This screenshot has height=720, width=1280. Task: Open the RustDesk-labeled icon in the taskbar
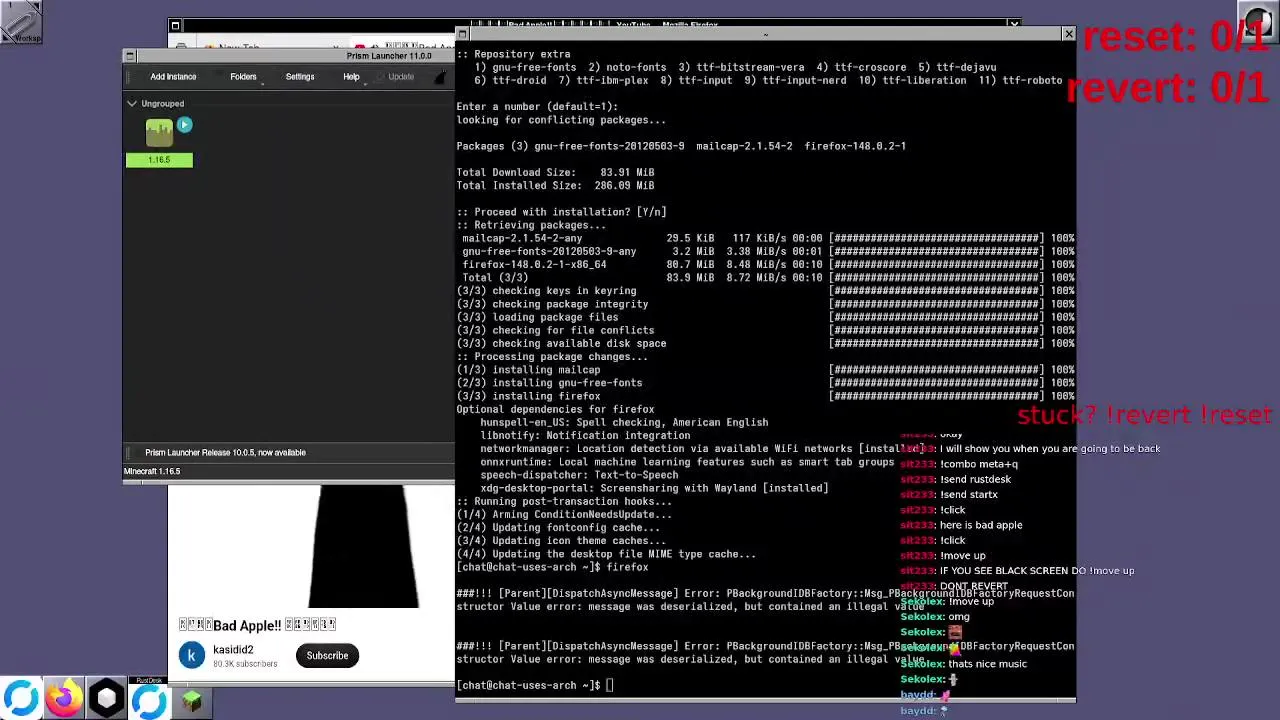pos(149,699)
